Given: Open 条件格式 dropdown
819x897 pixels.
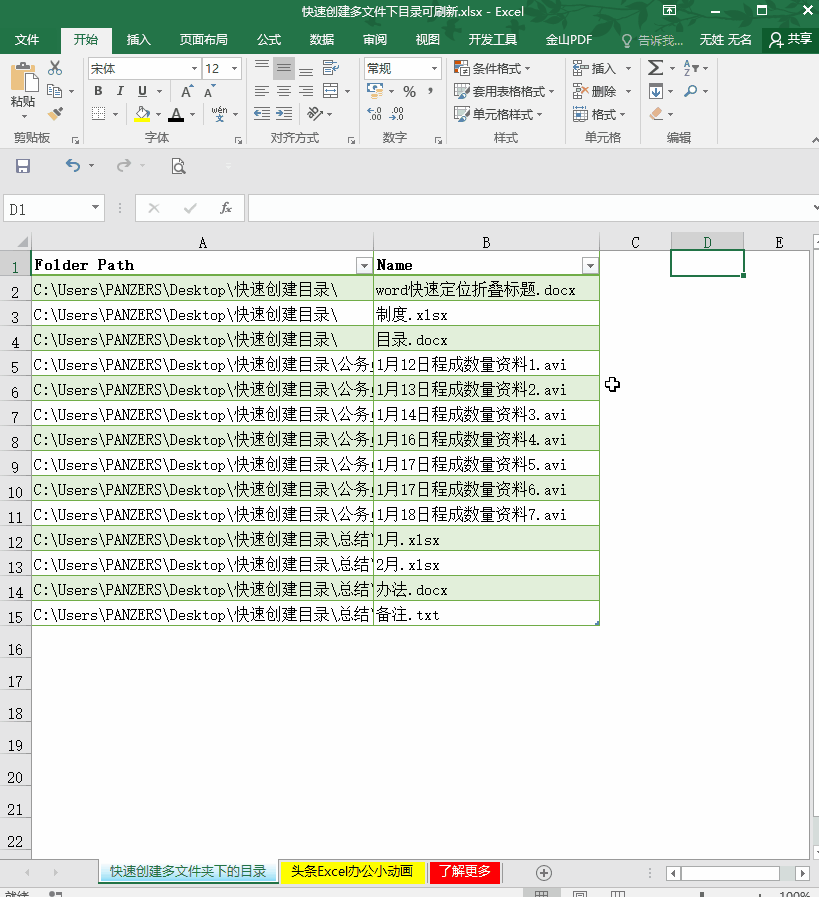Looking at the screenshot, I should coord(492,69).
